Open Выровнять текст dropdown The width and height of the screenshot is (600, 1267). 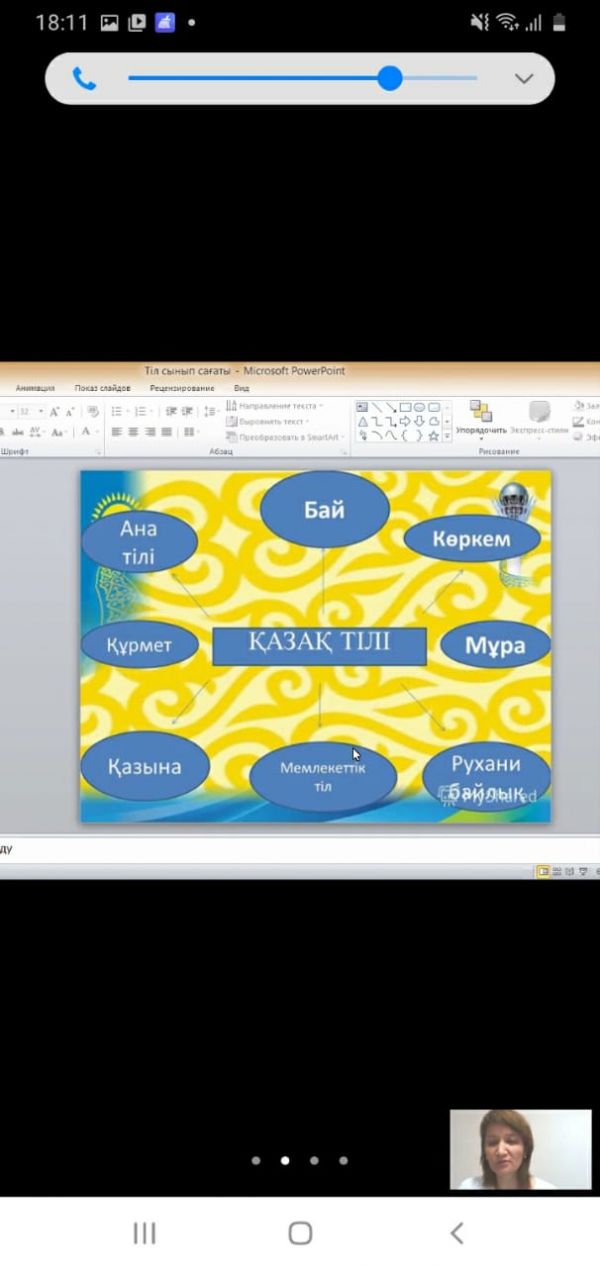[270, 422]
